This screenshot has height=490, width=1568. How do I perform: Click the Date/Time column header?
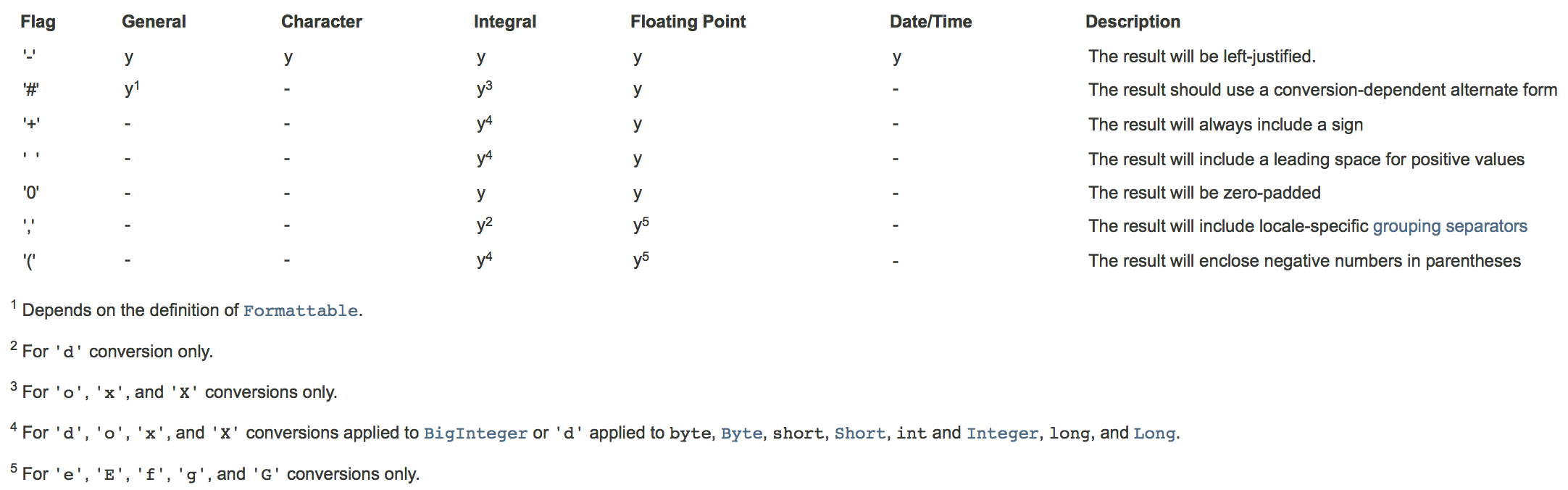(x=931, y=22)
